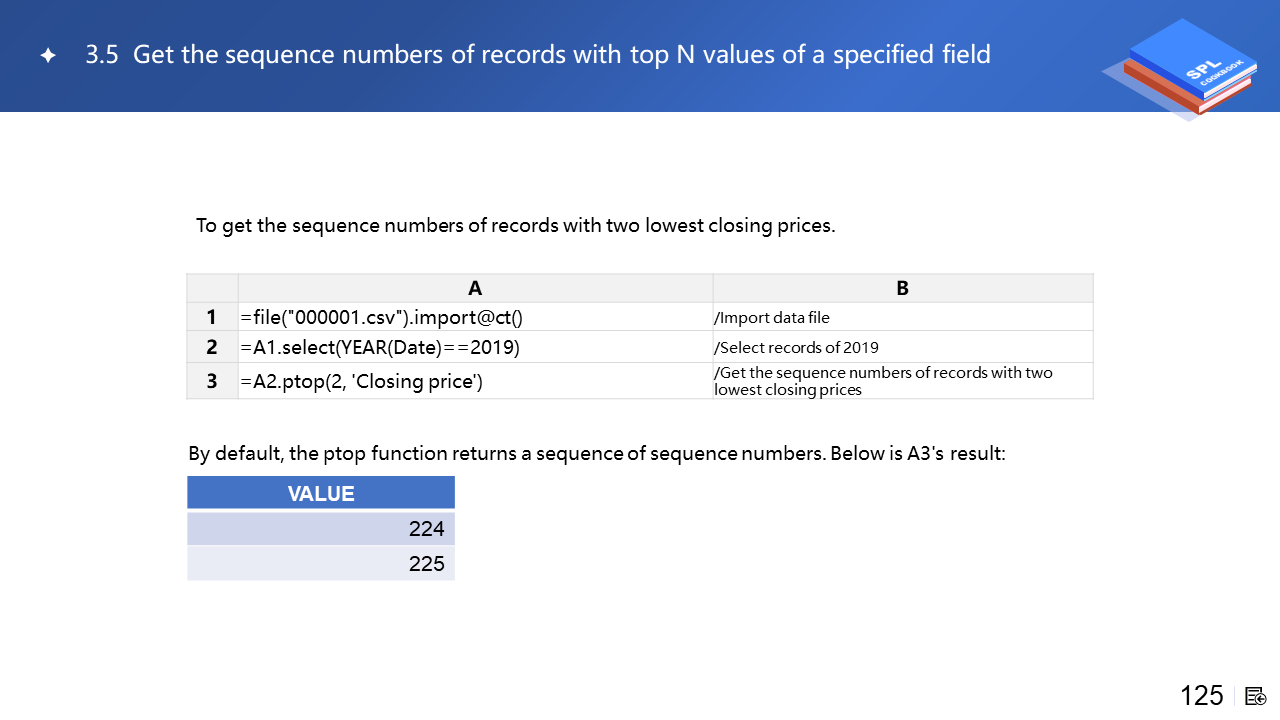Click the "/Get the sequence numbers" comment cell

point(882,381)
